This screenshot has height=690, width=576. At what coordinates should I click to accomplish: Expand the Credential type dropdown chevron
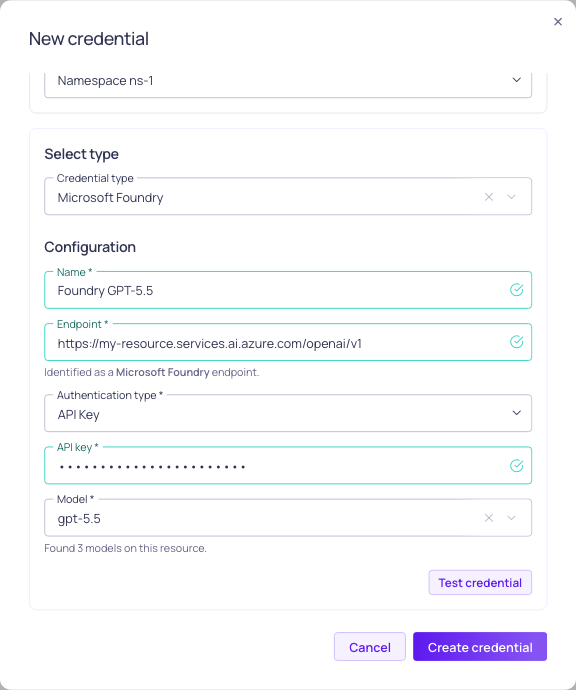511,197
